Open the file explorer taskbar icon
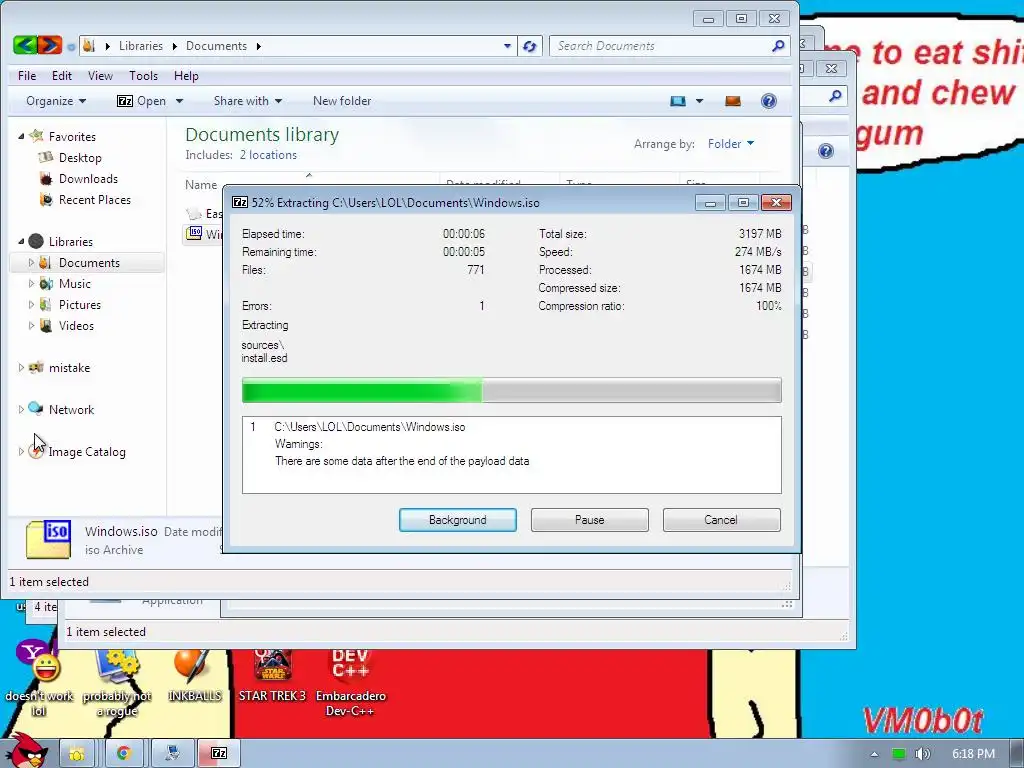This screenshot has width=1024, height=768. tap(77, 753)
